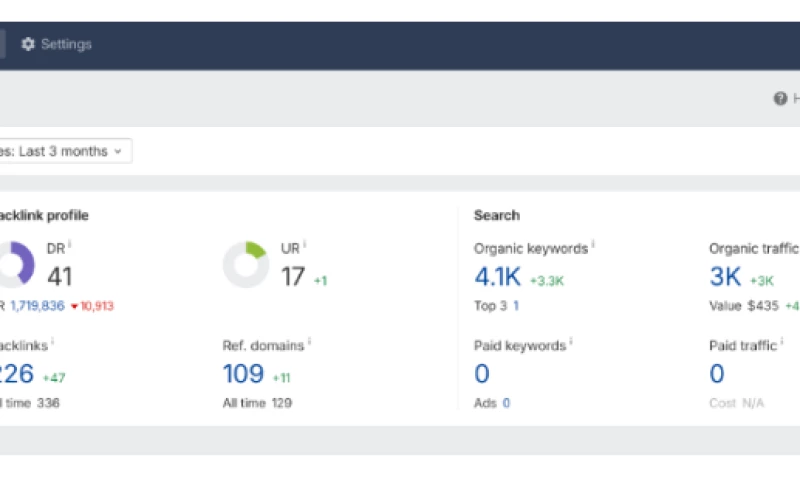
Task: Click the red rank change 10,913
Action: (92, 306)
